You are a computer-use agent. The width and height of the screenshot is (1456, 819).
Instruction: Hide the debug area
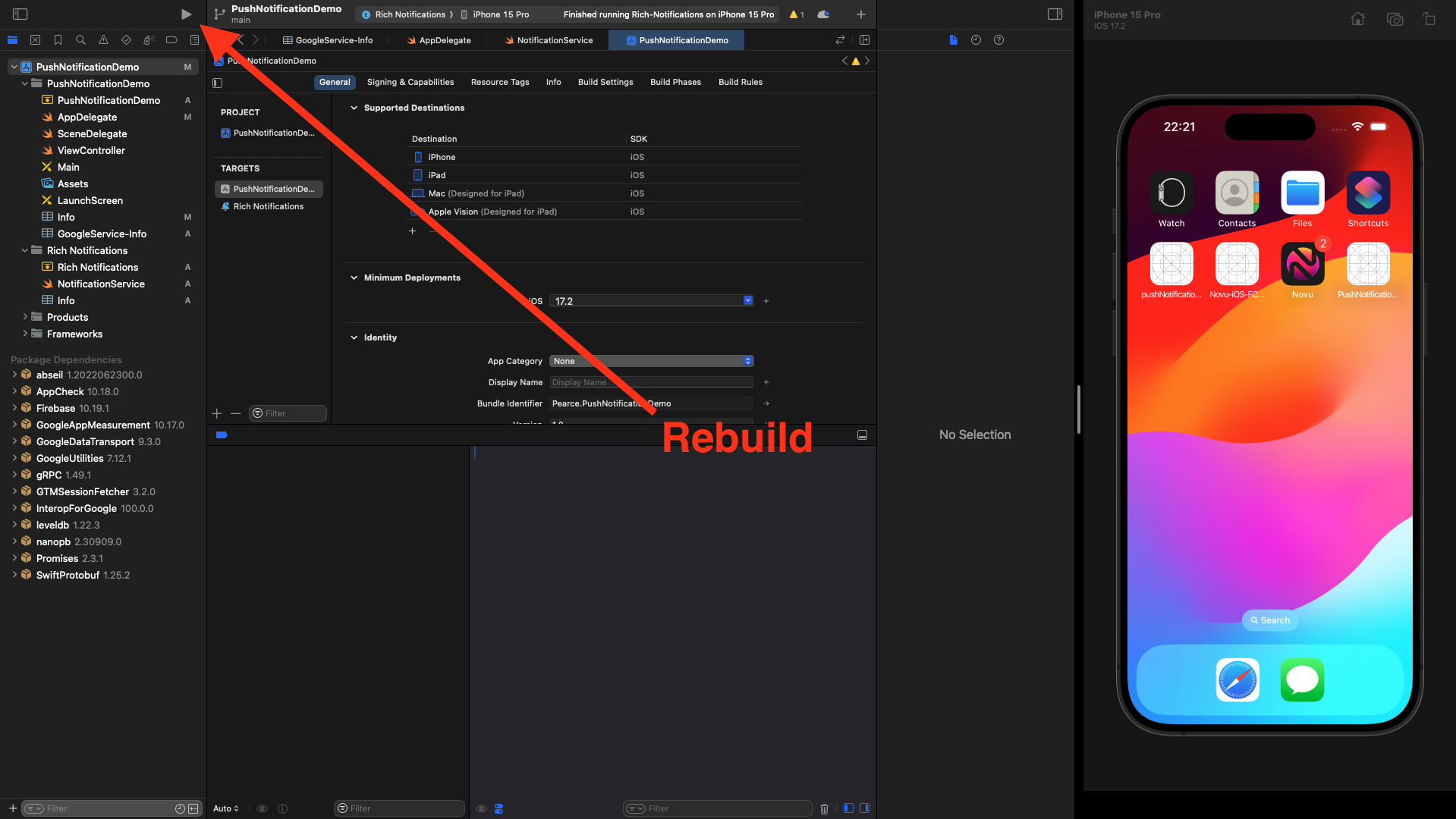pyautogui.click(x=862, y=435)
